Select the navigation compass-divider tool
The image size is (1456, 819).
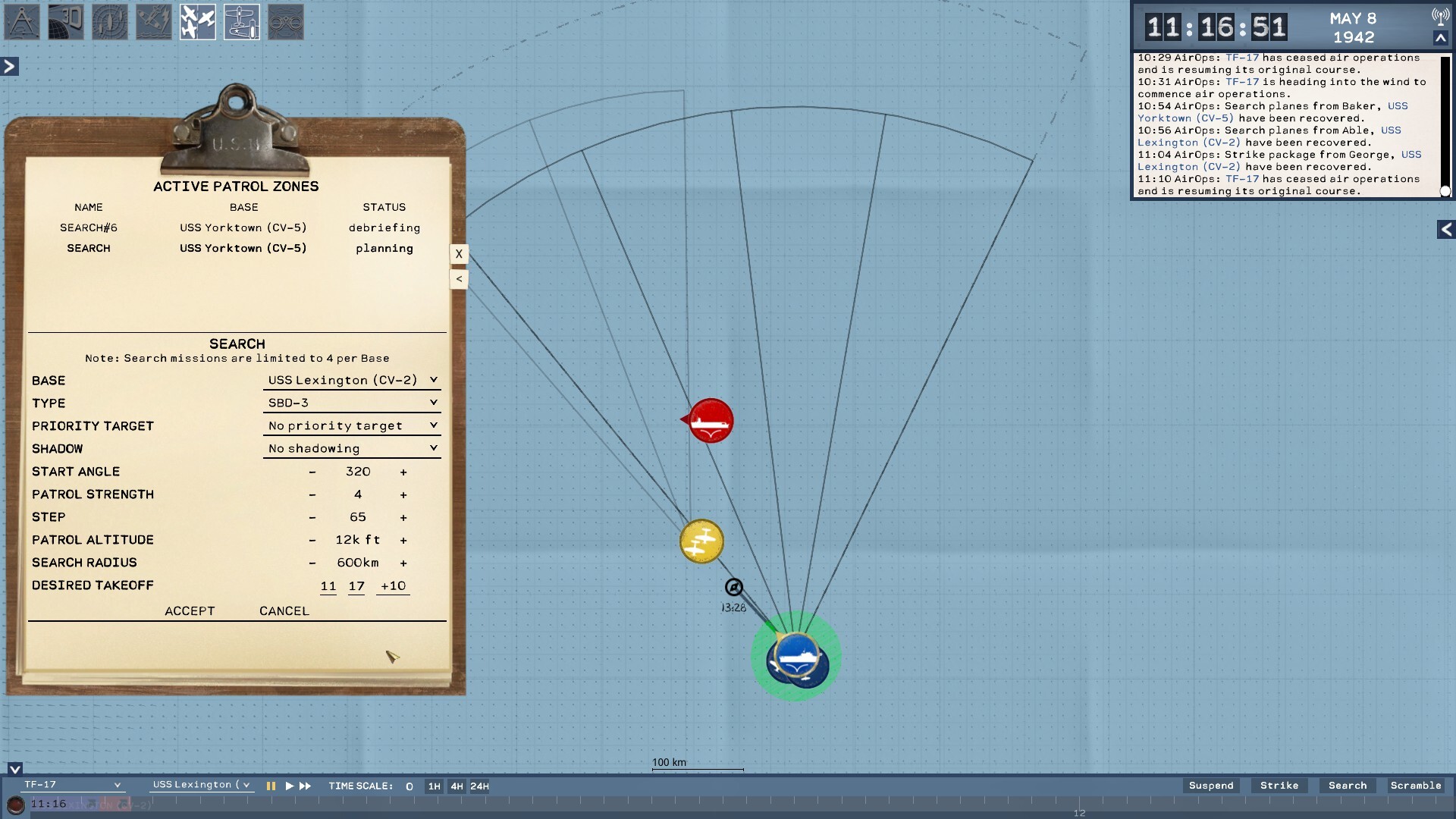[x=22, y=22]
